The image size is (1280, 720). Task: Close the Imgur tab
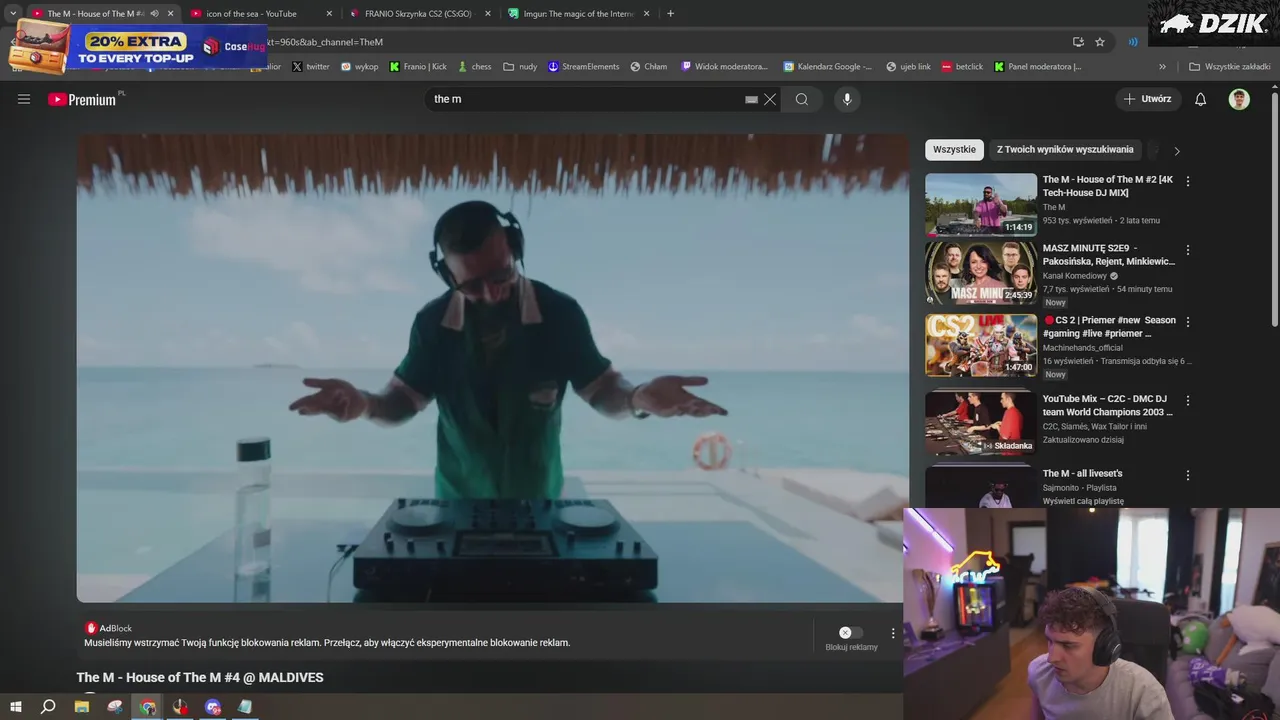647,14
